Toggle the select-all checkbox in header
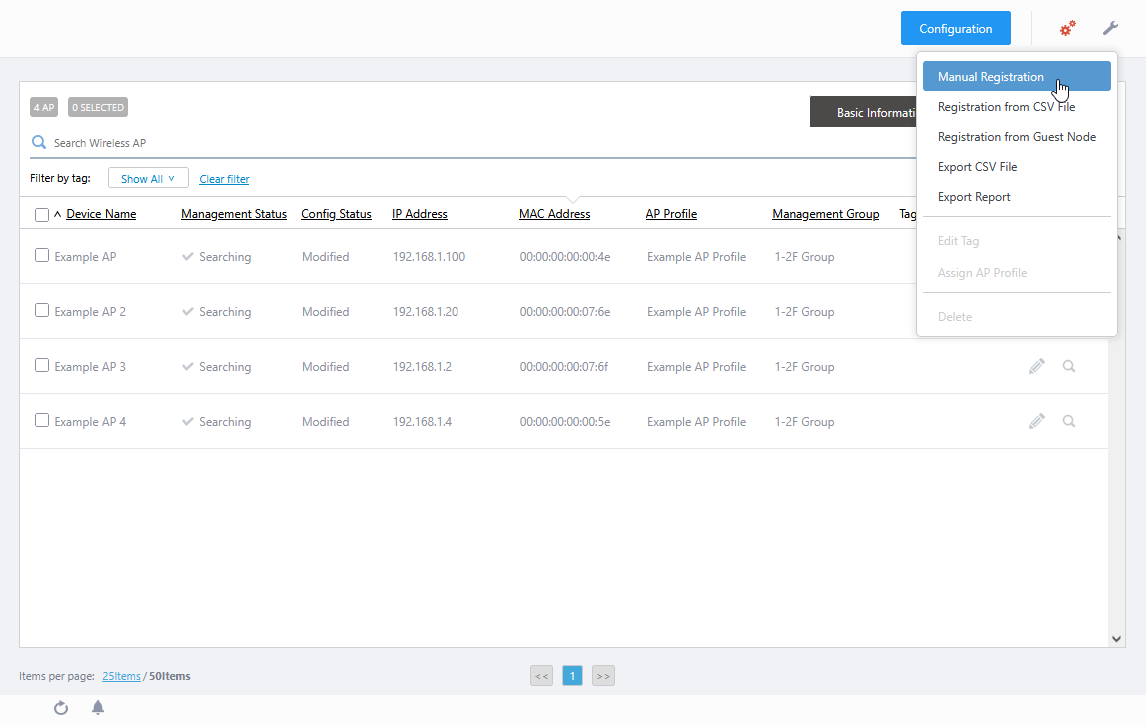This screenshot has width=1146, height=725. (42, 215)
